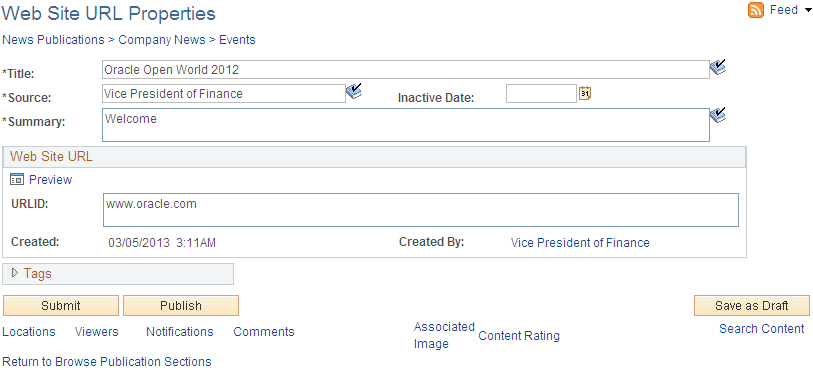
Task: Click the Submit button
Action: click(x=61, y=306)
